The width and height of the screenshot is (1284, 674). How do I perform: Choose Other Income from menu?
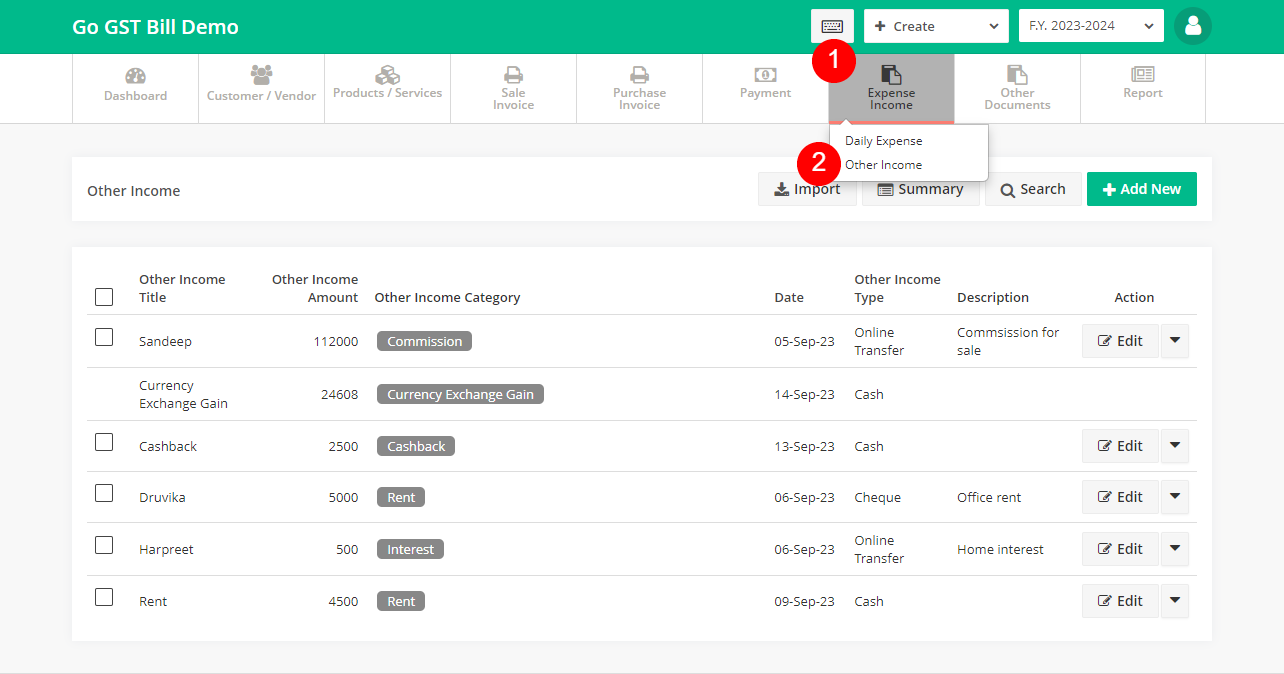click(883, 165)
